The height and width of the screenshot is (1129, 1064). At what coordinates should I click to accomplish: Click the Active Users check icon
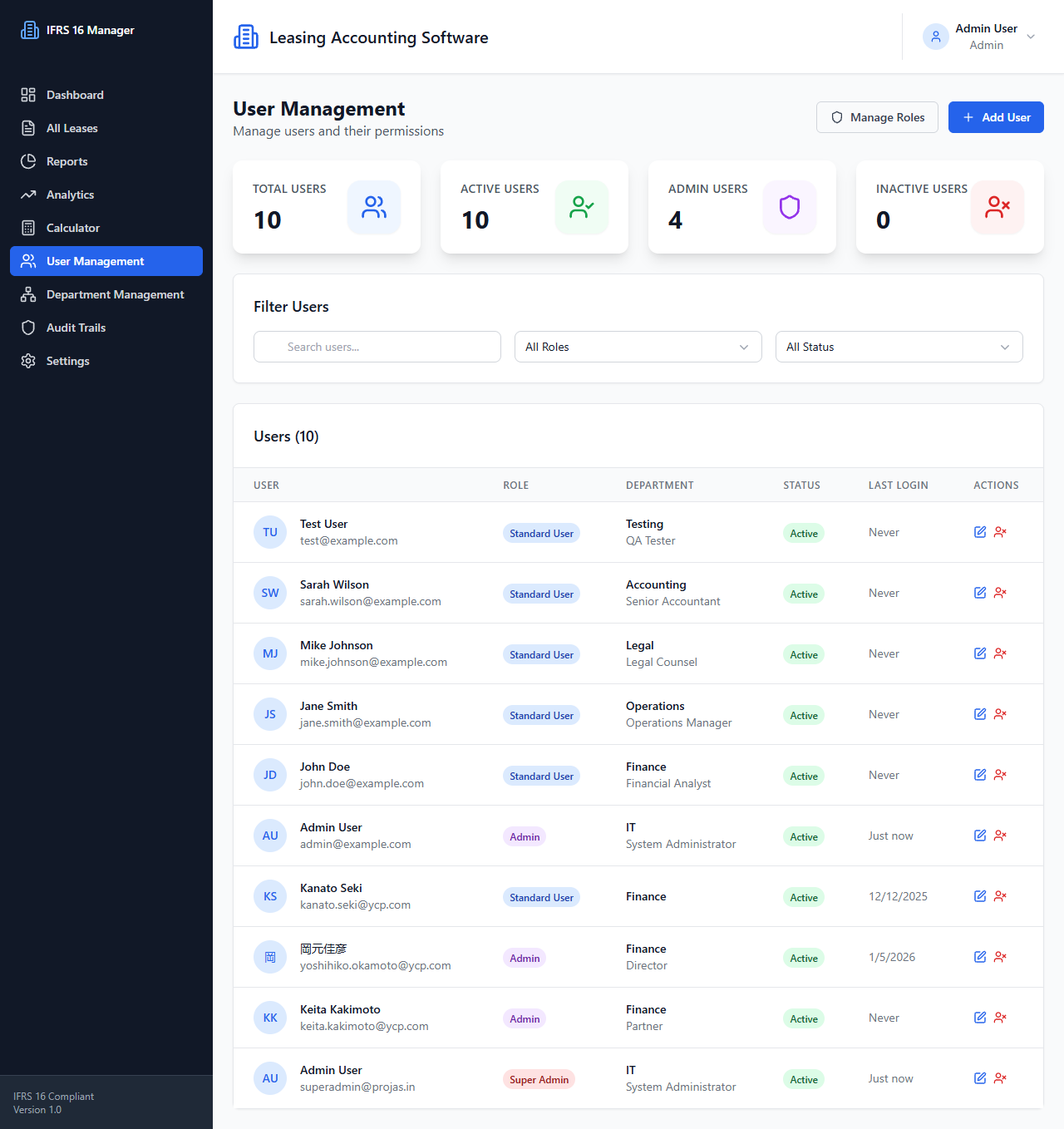click(x=582, y=207)
